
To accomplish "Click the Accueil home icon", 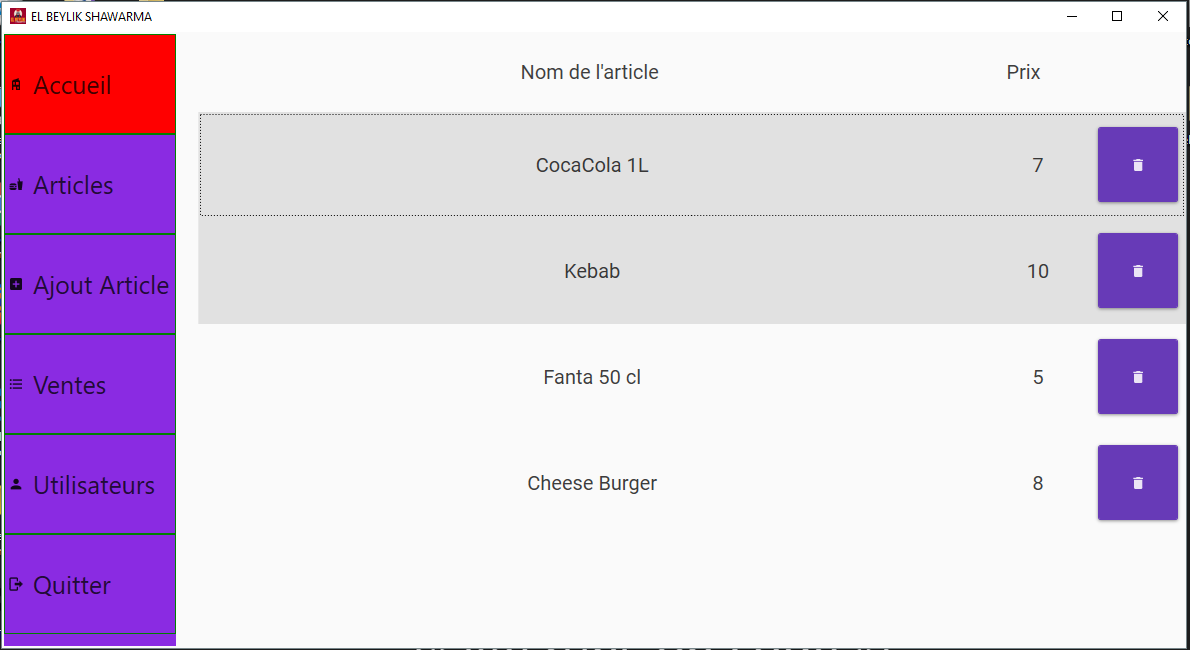I will pyautogui.click(x=16, y=86).
